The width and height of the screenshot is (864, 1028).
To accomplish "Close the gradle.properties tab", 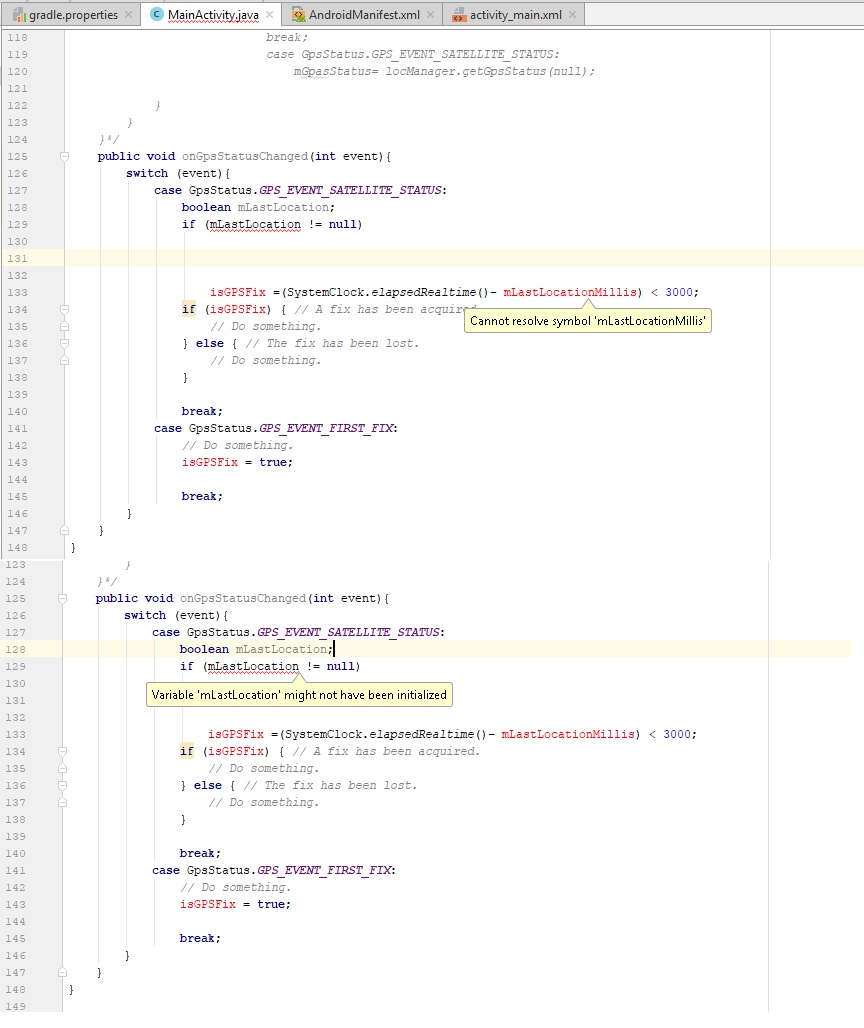I will (128, 14).
